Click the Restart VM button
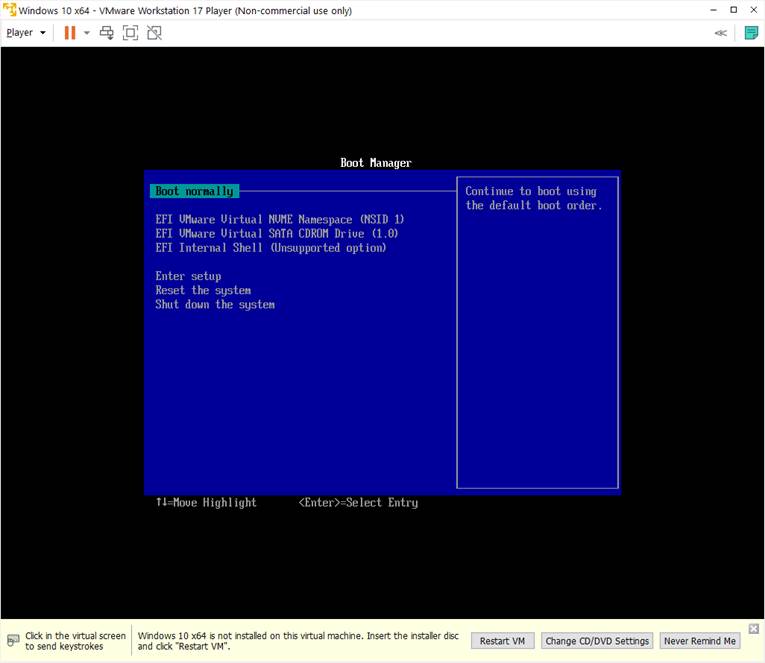This screenshot has width=765, height=663. (502, 641)
